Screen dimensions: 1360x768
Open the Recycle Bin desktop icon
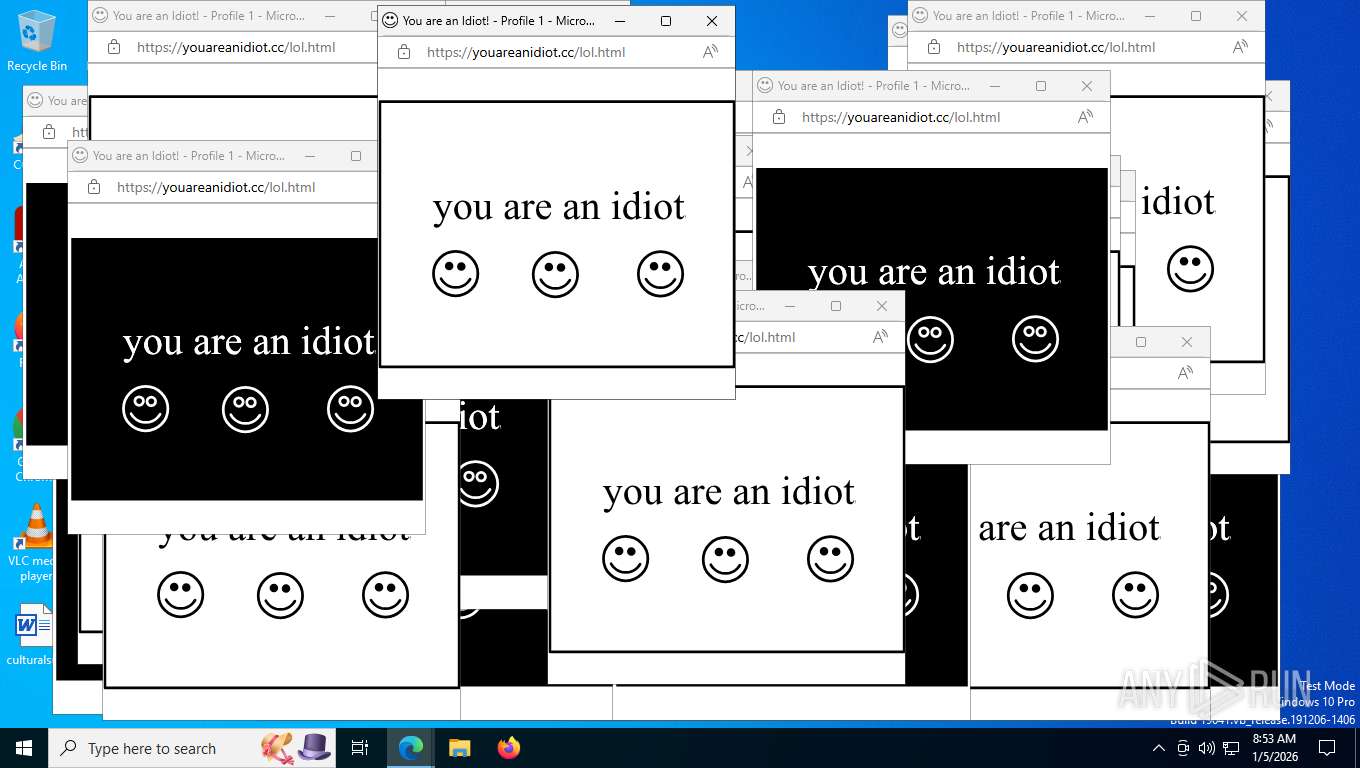pos(37,40)
